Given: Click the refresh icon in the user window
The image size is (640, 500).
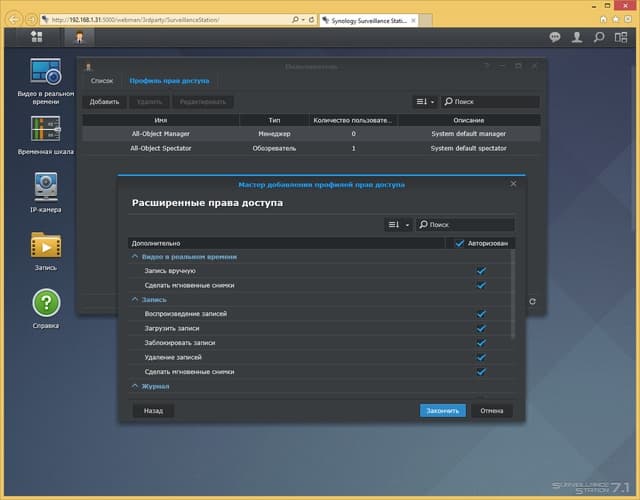Looking at the screenshot, I should point(532,301).
